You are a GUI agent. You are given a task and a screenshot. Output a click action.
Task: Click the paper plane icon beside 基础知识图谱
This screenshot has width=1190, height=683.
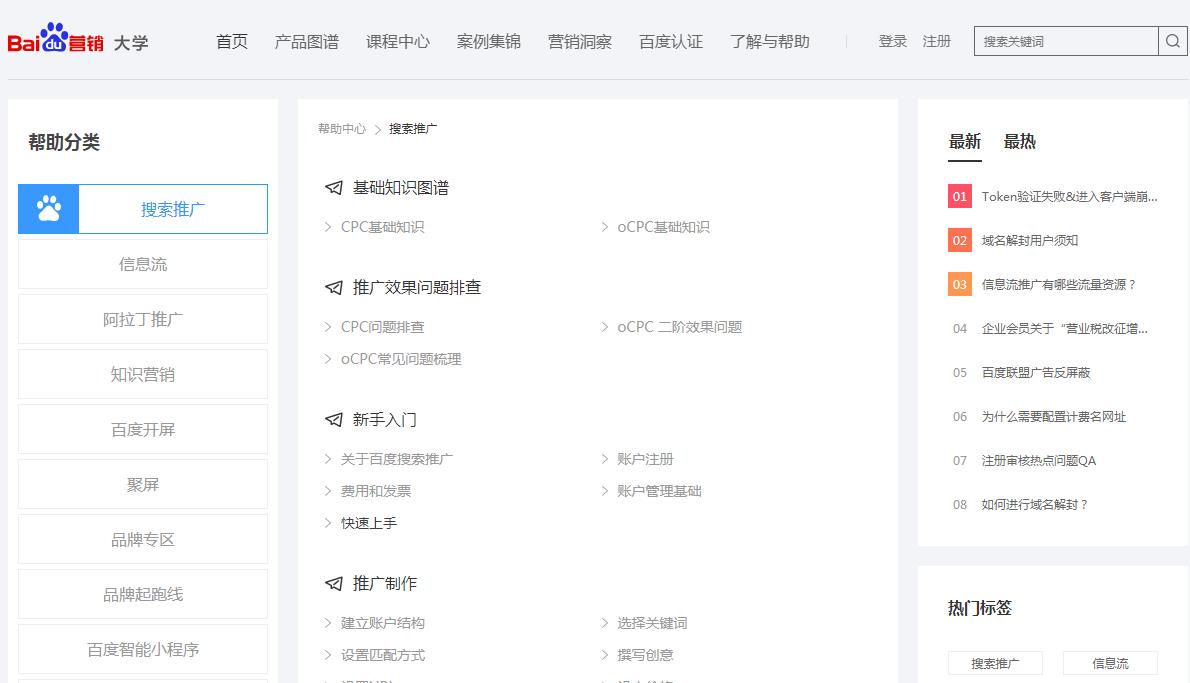(x=334, y=187)
